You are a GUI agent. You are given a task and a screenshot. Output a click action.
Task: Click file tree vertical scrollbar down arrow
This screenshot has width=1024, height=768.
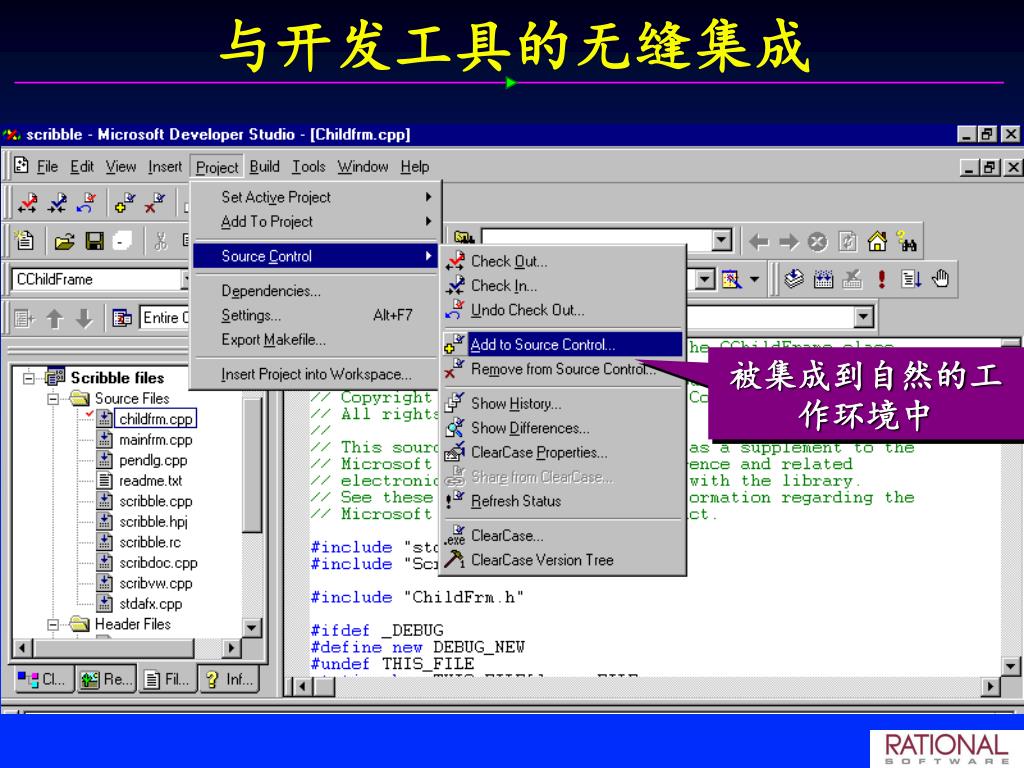tap(251, 628)
